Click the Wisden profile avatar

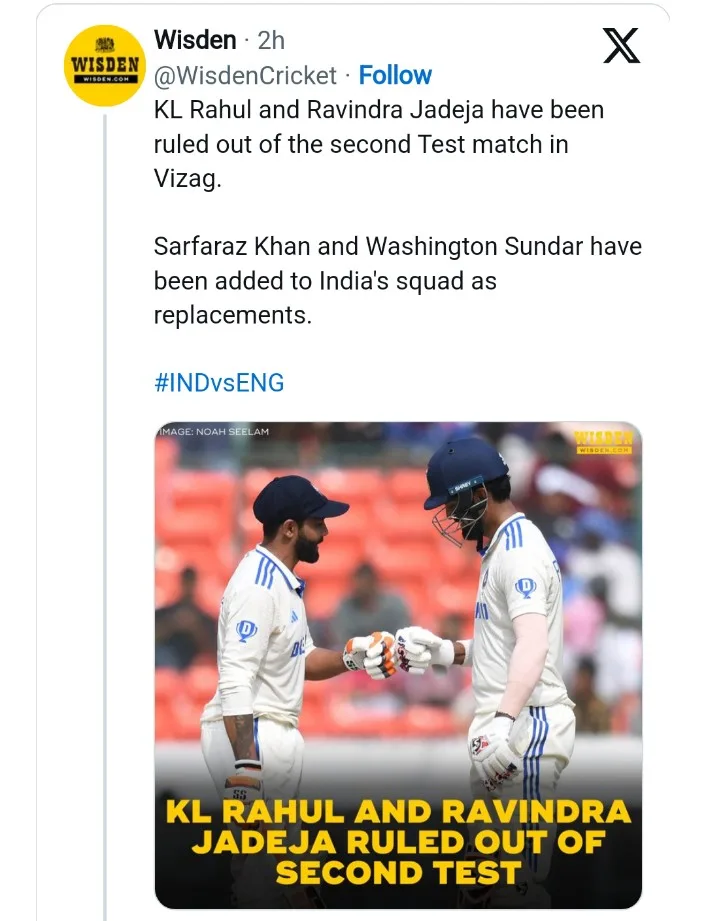click(x=105, y=64)
